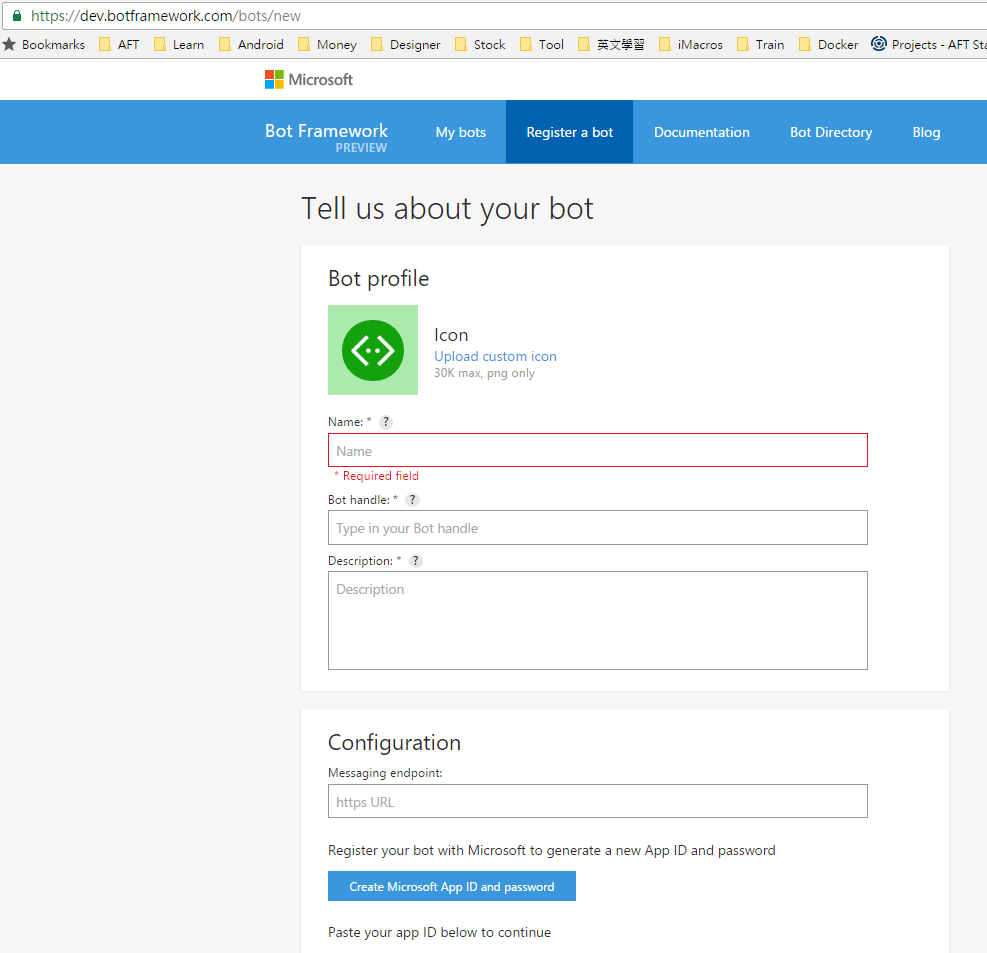Focus the Name input field
Viewport: 987px width, 953px height.
598,450
